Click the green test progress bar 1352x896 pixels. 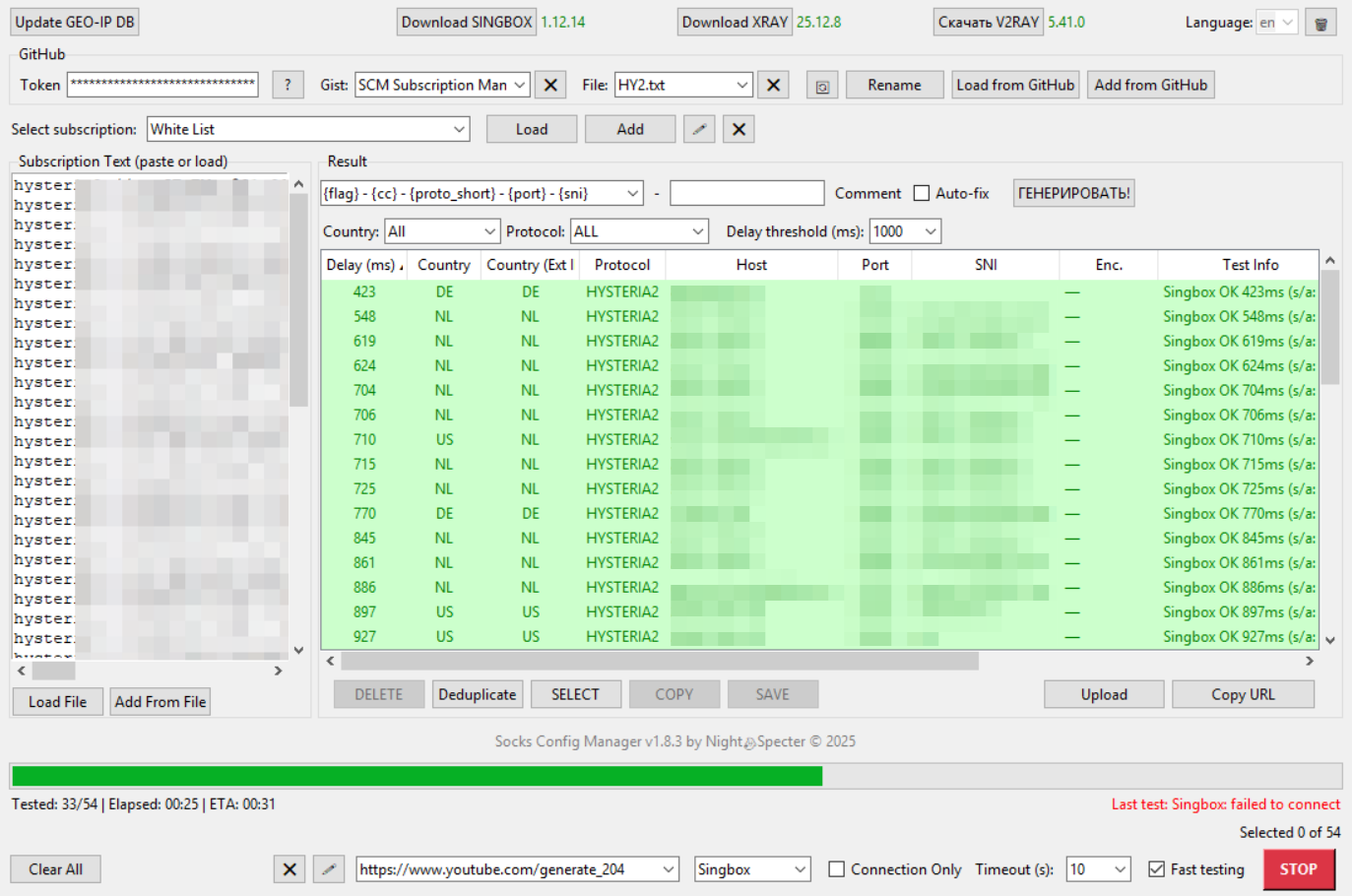[414, 776]
